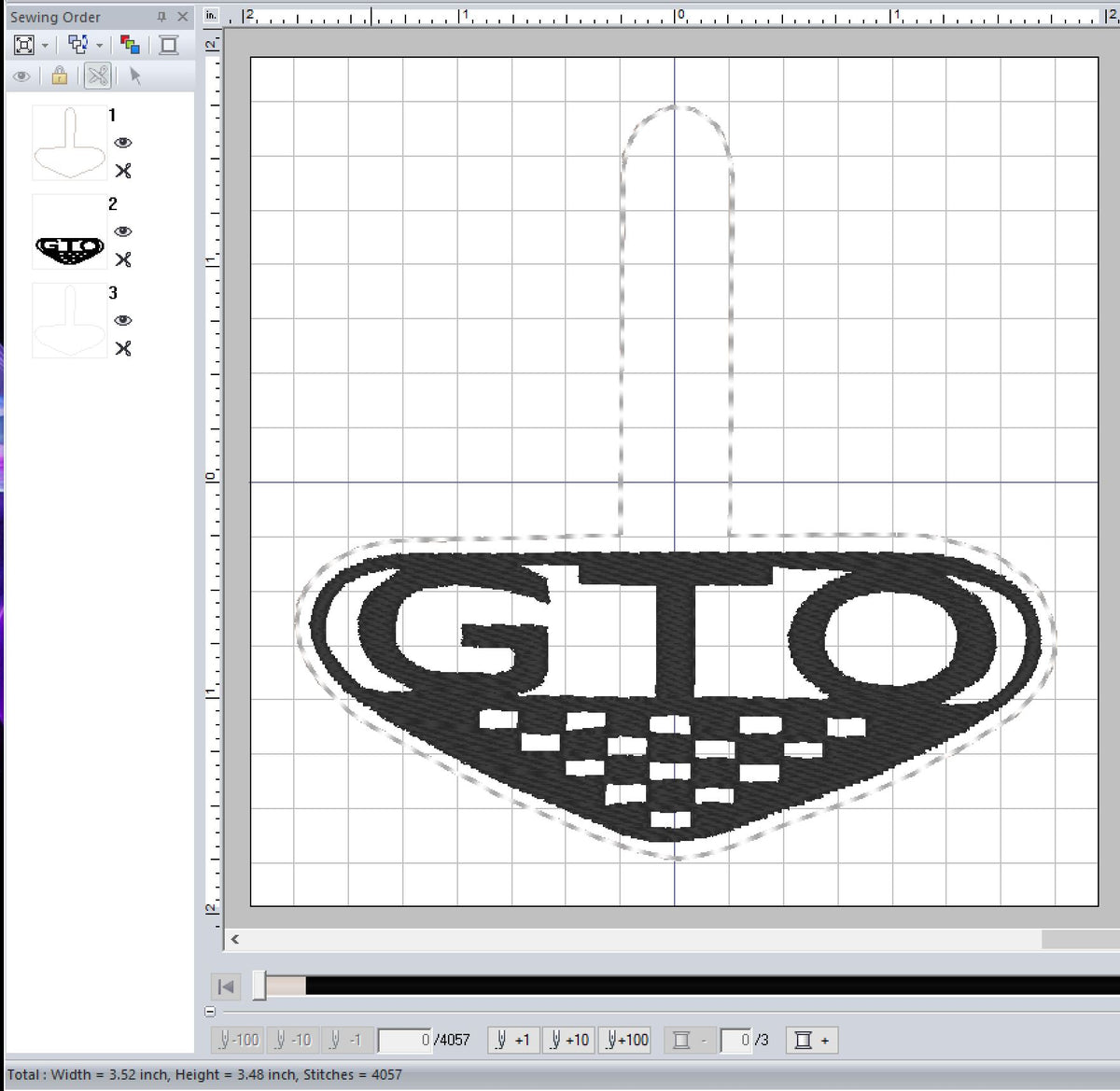Close the Sewing Order panel
This screenshot has width=1120, height=1091.
click(x=183, y=17)
